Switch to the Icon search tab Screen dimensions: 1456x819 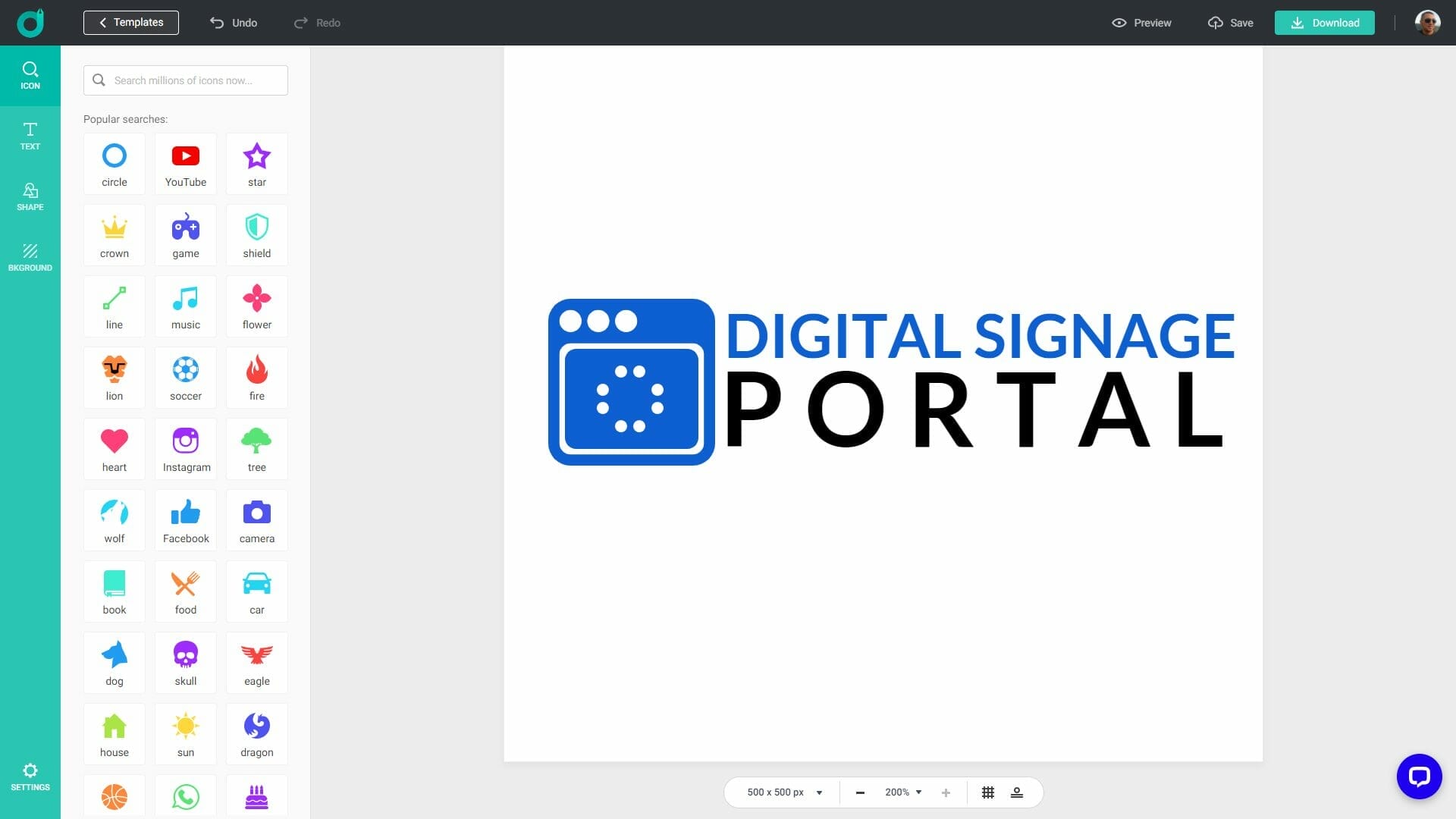coord(30,75)
